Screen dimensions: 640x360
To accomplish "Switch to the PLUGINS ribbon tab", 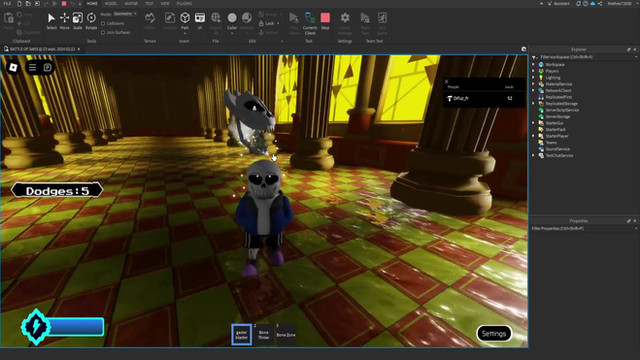I will tap(184, 3).
